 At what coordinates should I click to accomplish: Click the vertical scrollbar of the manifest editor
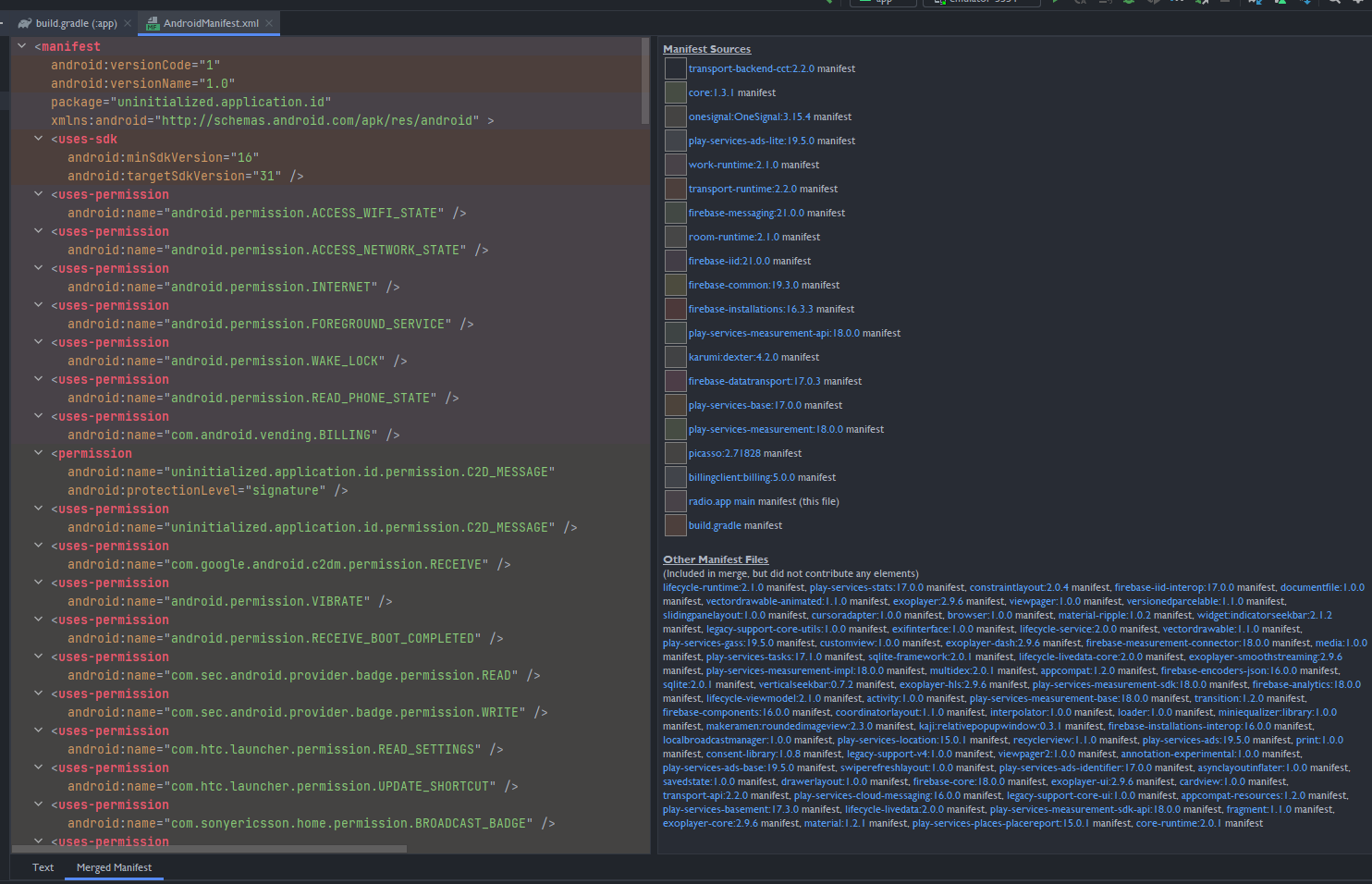(x=645, y=81)
